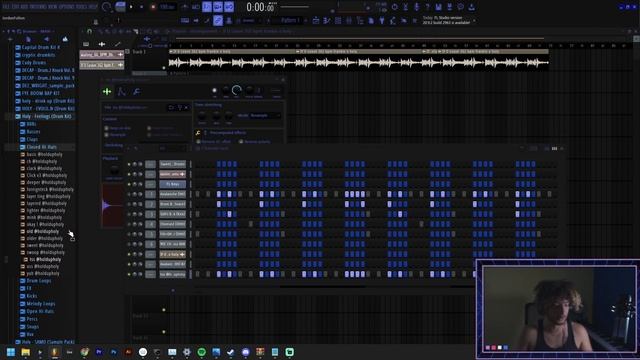Viewport: 640px width, 360px height.
Task: Mute the FL Keys channel with its LED
Action: 129,184
